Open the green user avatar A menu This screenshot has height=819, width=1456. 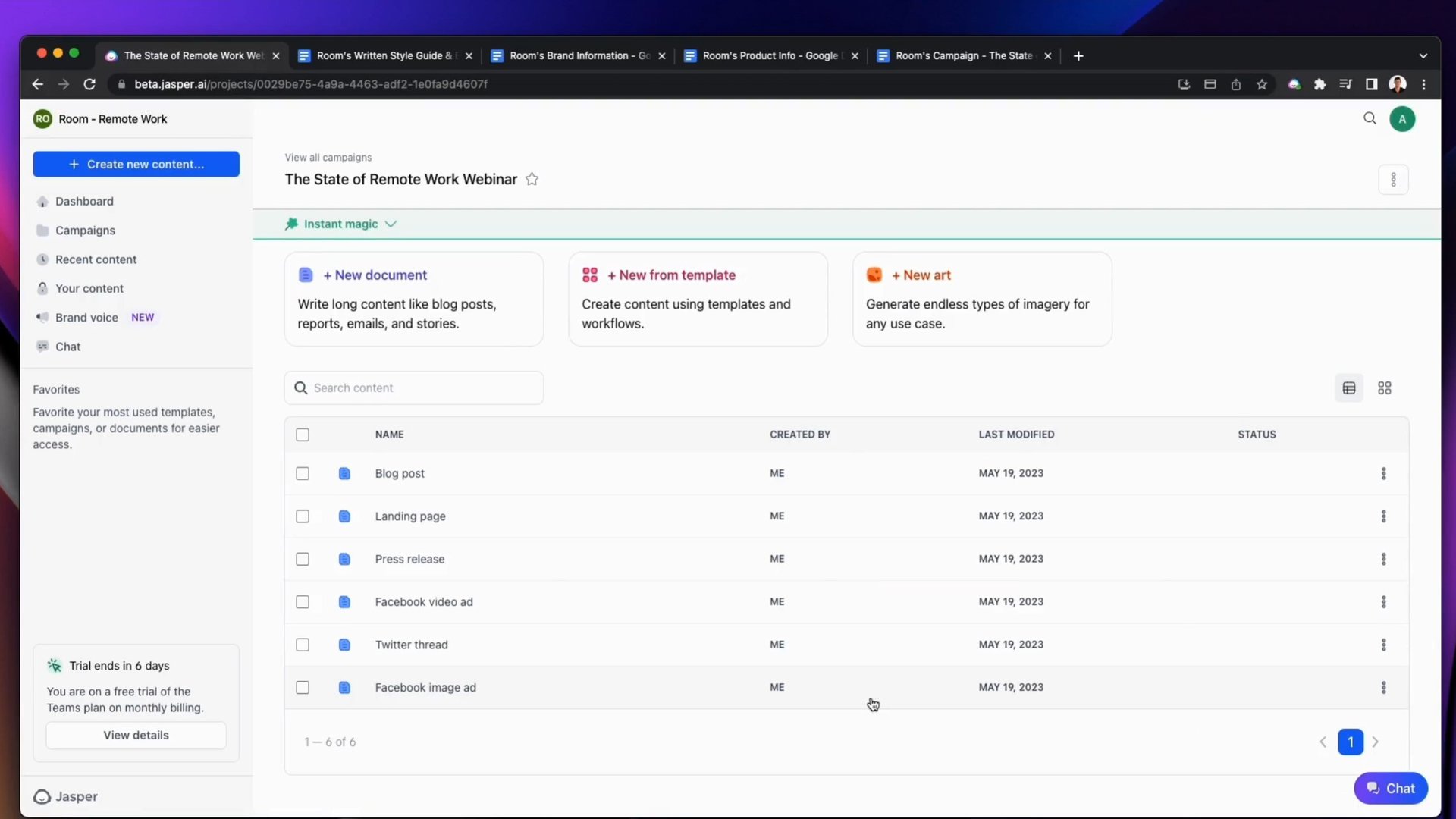1402,119
